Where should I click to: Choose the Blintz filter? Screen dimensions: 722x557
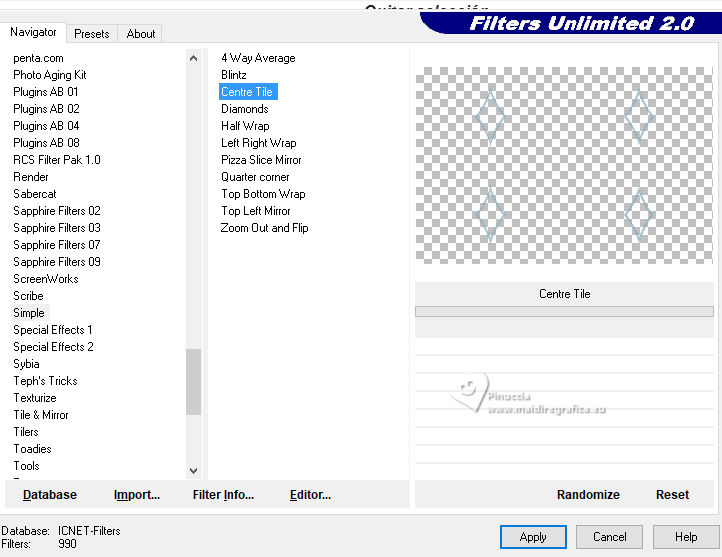coord(233,75)
